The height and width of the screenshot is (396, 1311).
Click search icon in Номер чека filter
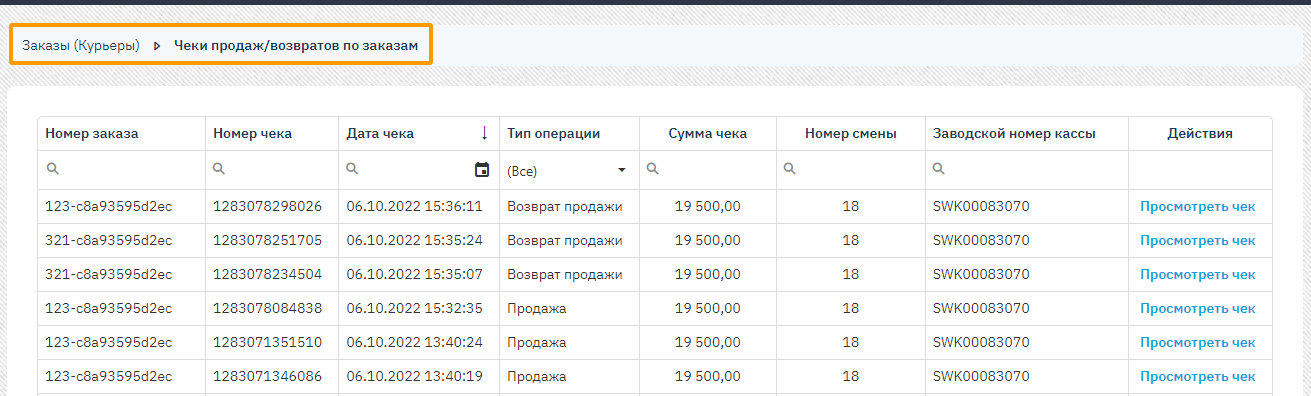click(220, 170)
